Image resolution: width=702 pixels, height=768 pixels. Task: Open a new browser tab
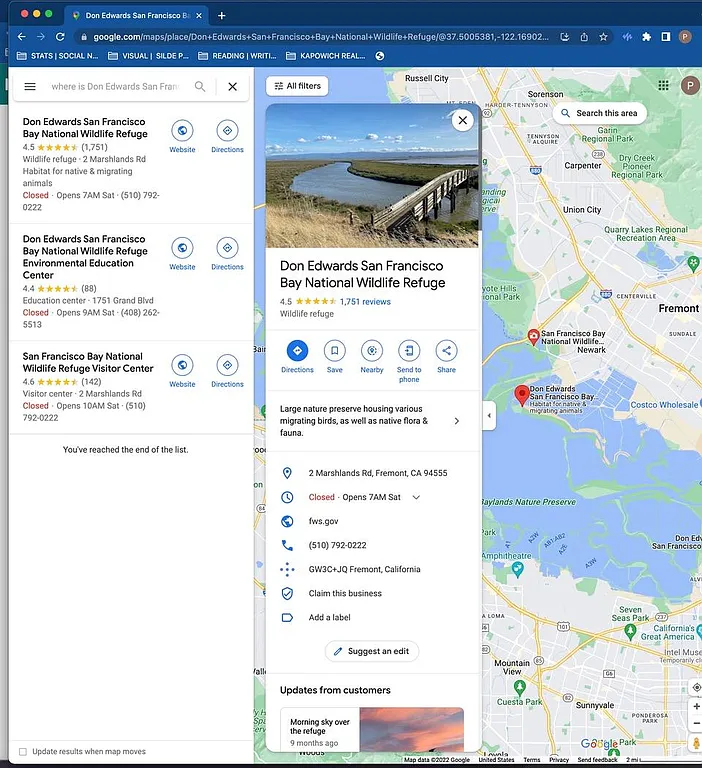221,16
